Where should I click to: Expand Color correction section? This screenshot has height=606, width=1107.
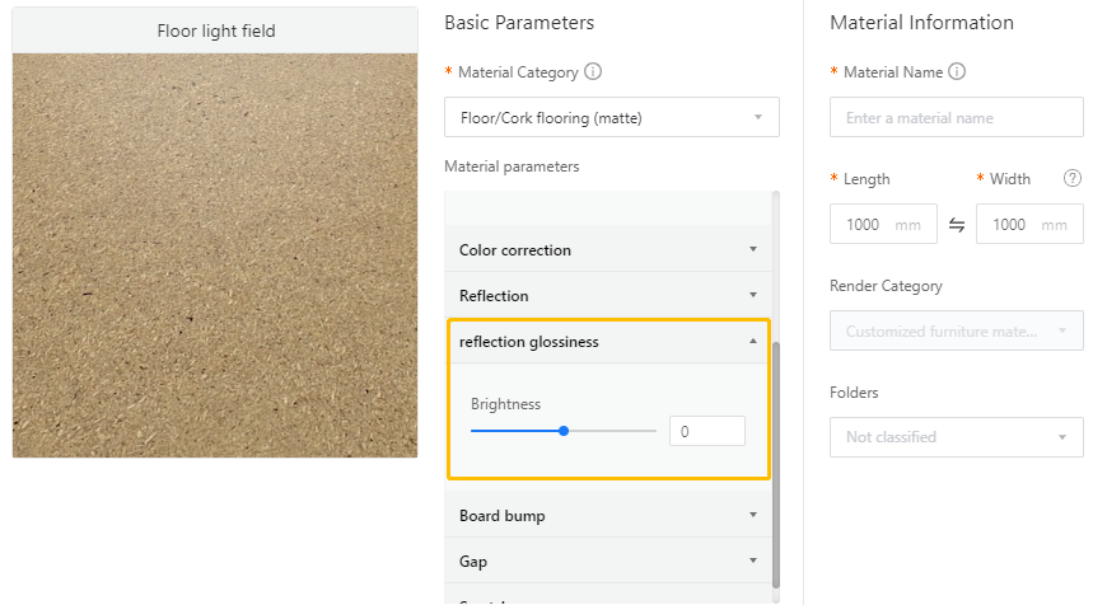pyautogui.click(x=608, y=250)
